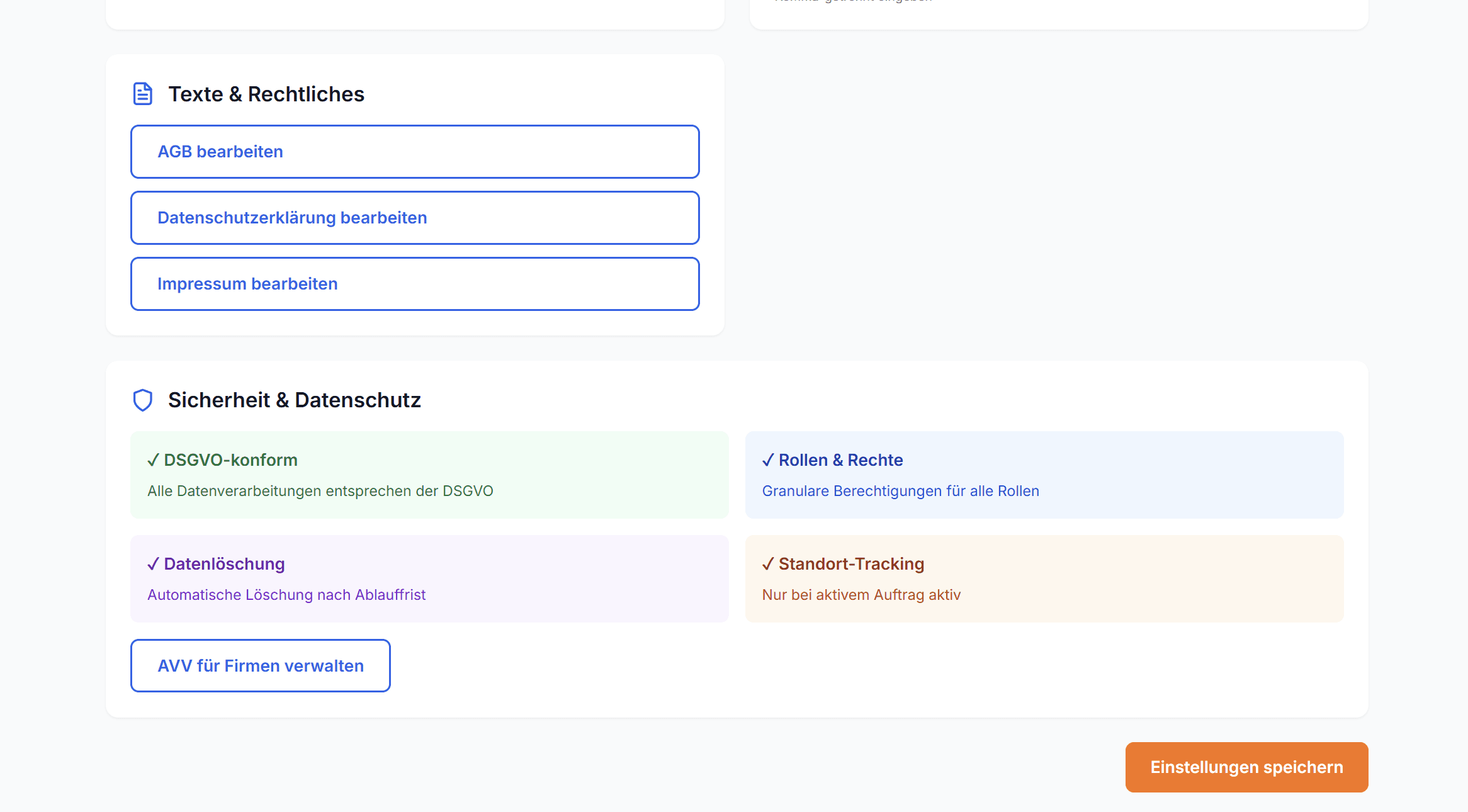Screen dimensions: 1468x812
Task: Select the Texte & Rechtliches heading
Action: tap(266, 94)
